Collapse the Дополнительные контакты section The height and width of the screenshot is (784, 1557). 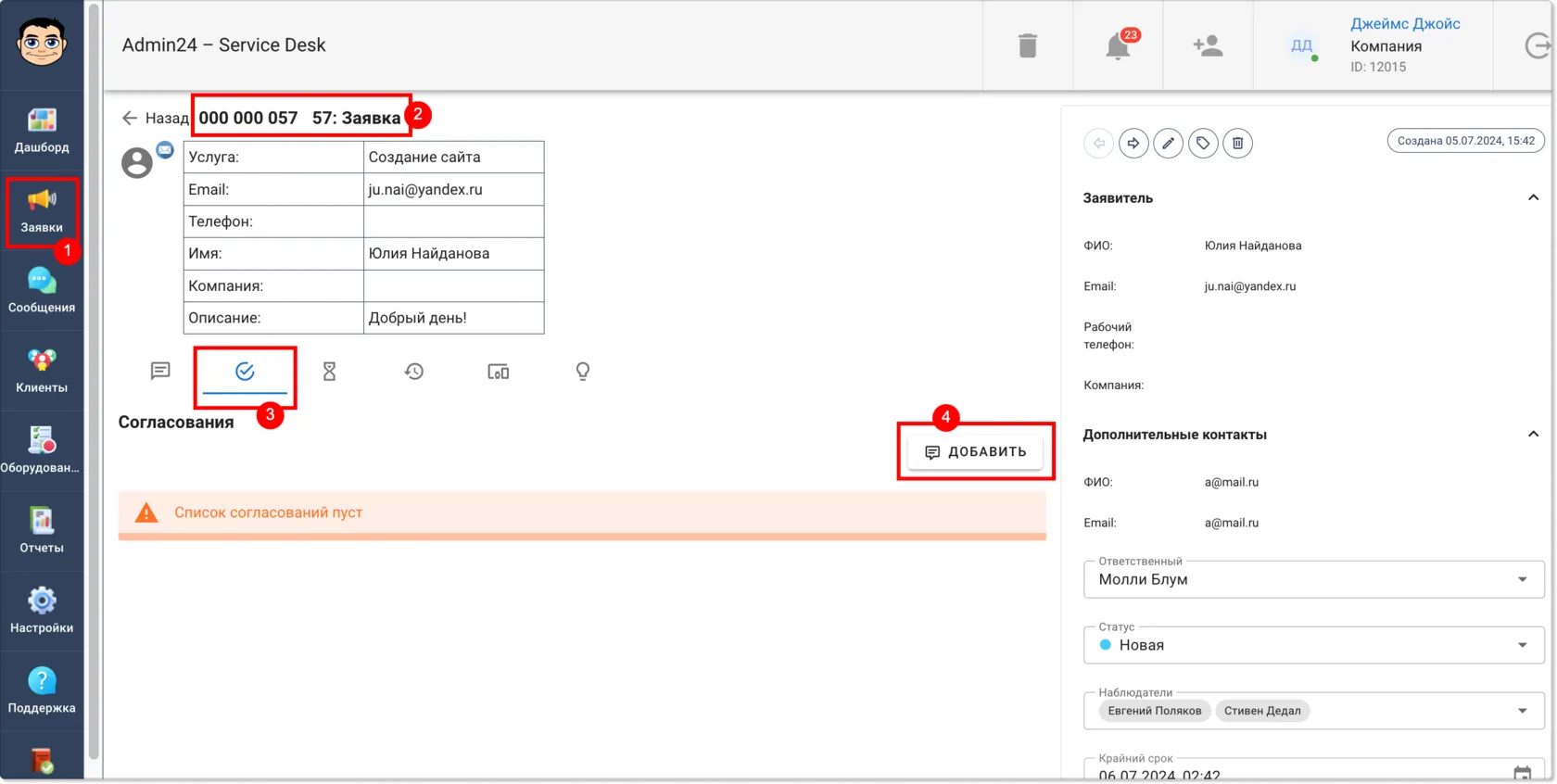point(1533,434)
